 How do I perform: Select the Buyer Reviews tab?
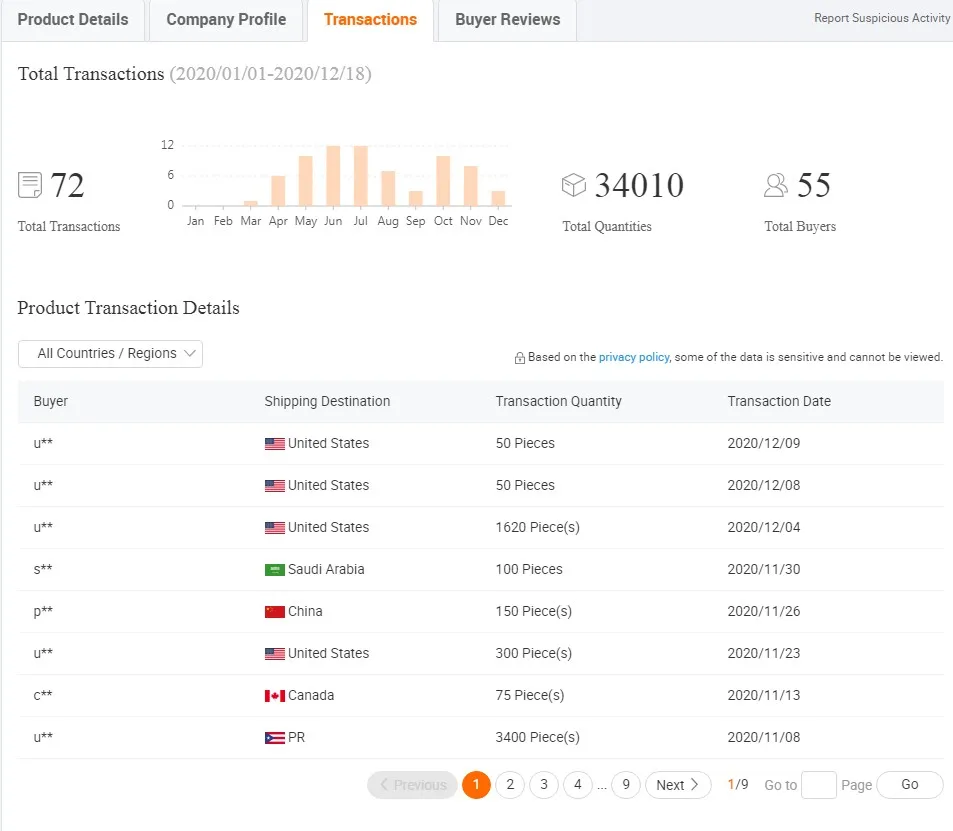pos(507,20)
